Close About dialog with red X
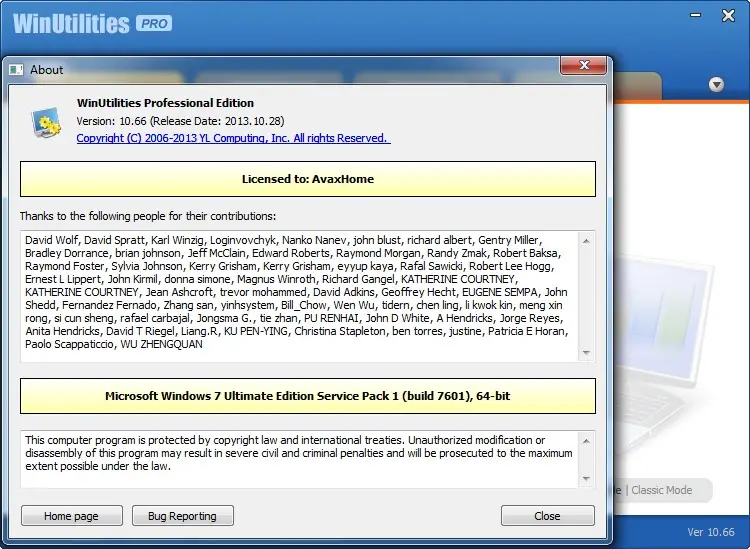The image size is (750, 549). tap(584, 66)
